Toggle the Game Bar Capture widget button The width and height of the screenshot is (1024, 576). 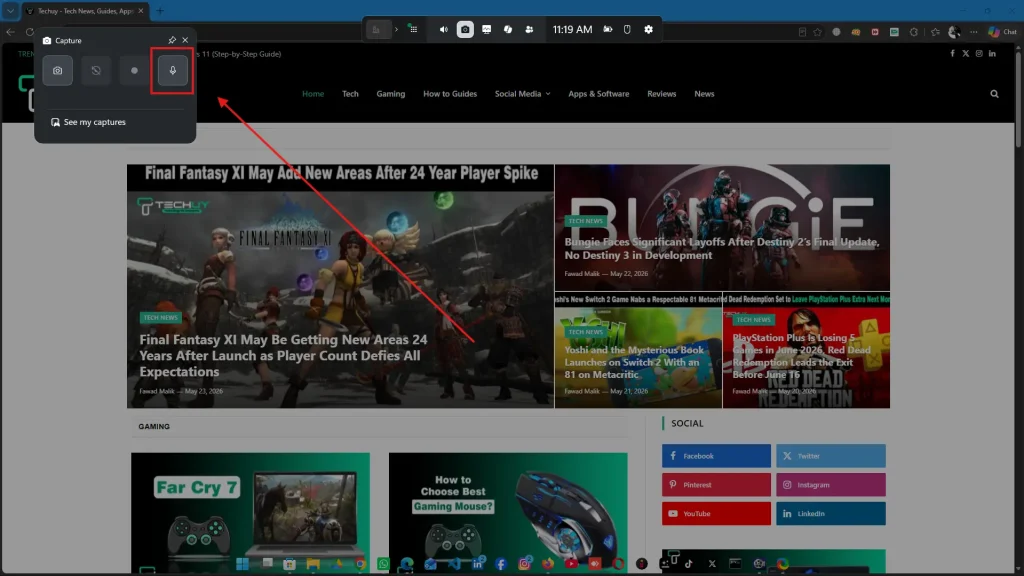(x=465, y=29)
